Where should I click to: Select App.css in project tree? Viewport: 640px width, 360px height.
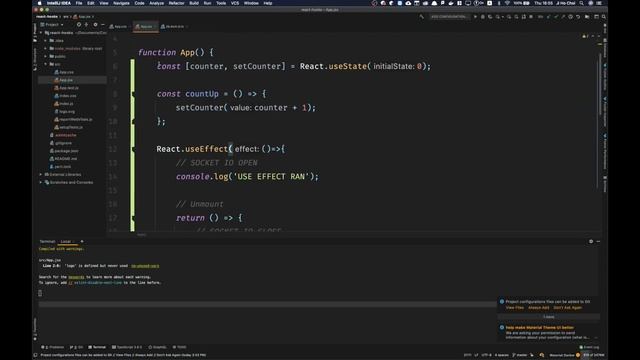tap(64, 72)
